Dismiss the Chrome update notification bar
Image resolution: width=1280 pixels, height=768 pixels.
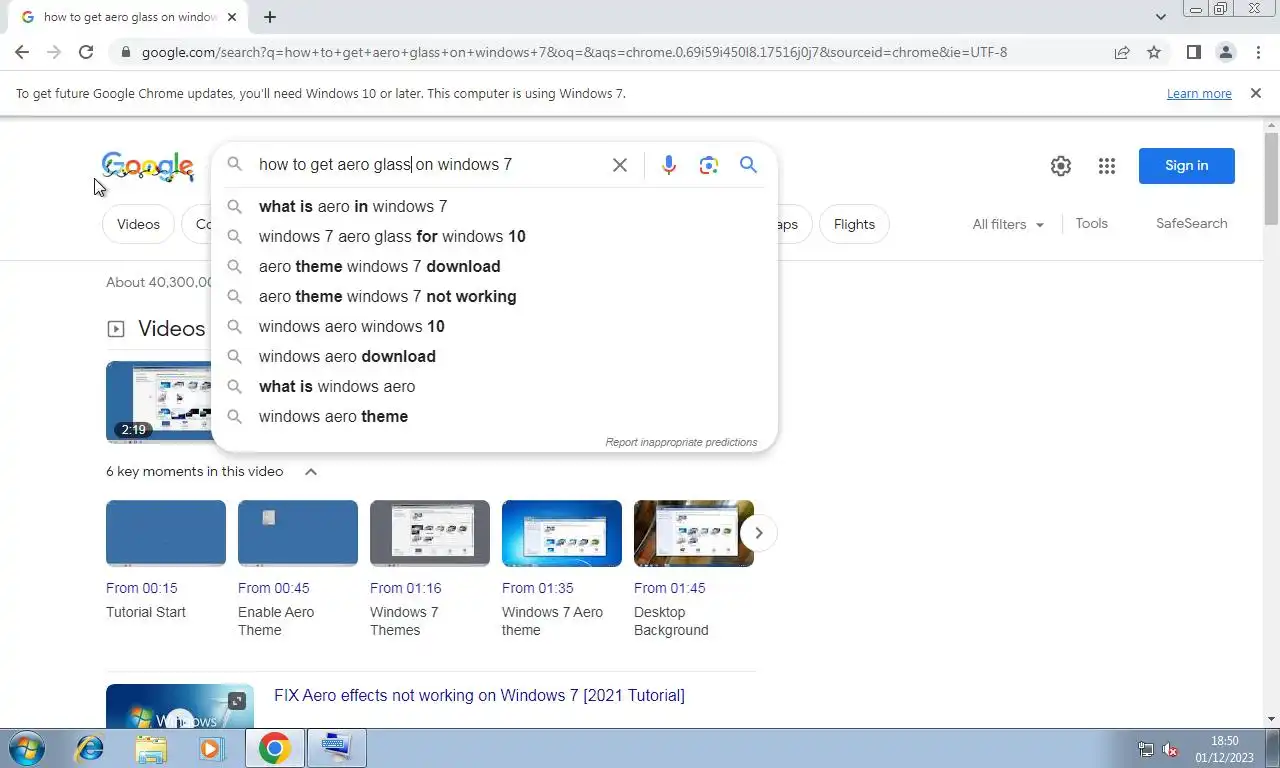coord(1255,93)
